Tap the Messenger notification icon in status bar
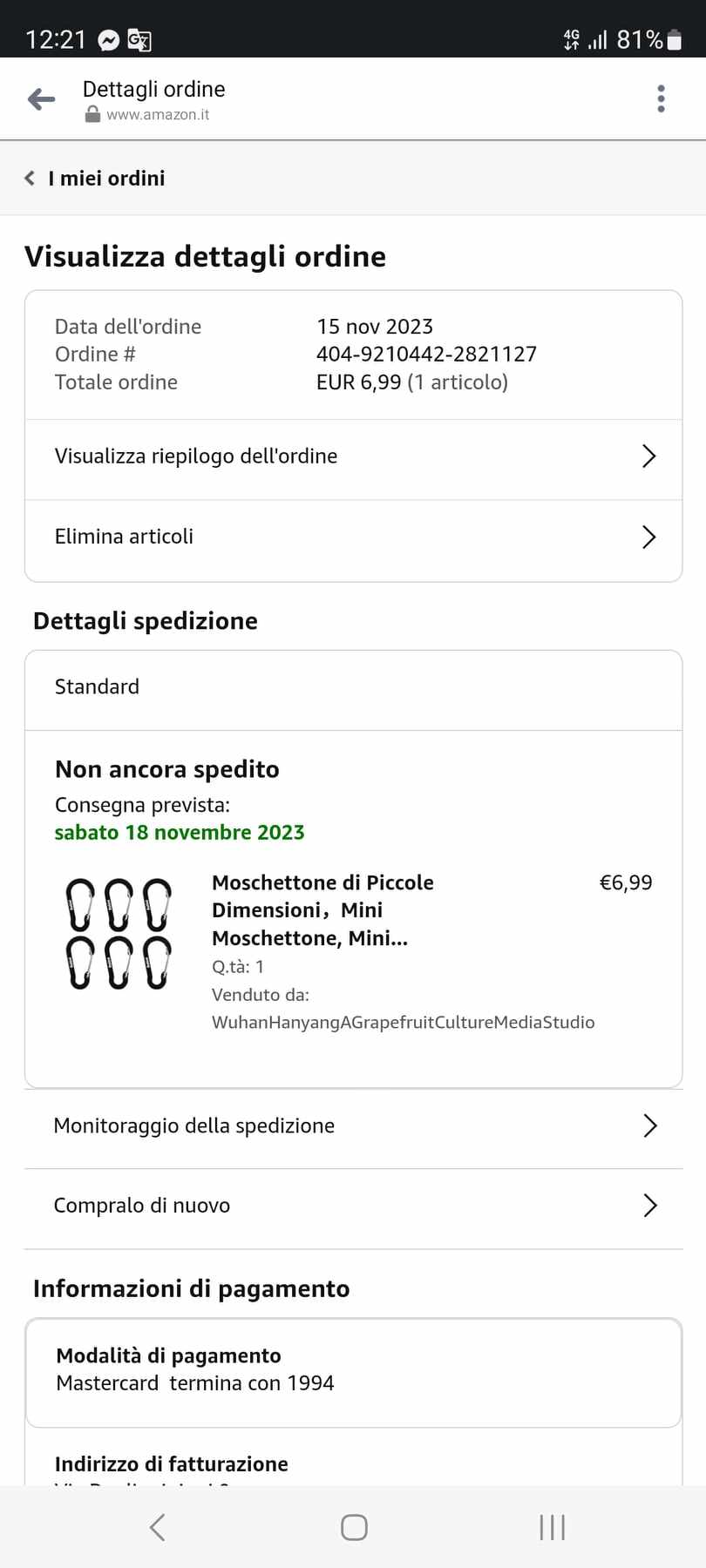 tap(109, 40)
